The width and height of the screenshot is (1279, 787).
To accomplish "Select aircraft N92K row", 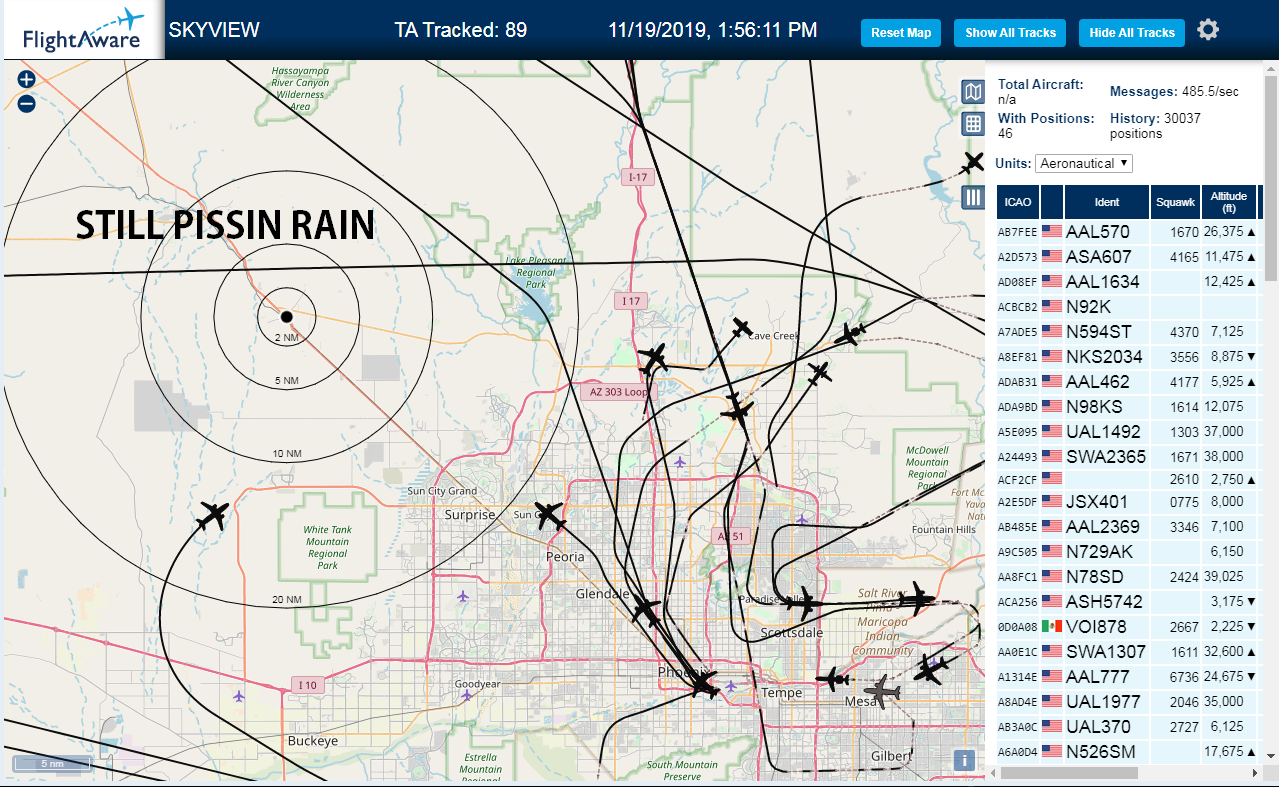I will click(1128, 306).
